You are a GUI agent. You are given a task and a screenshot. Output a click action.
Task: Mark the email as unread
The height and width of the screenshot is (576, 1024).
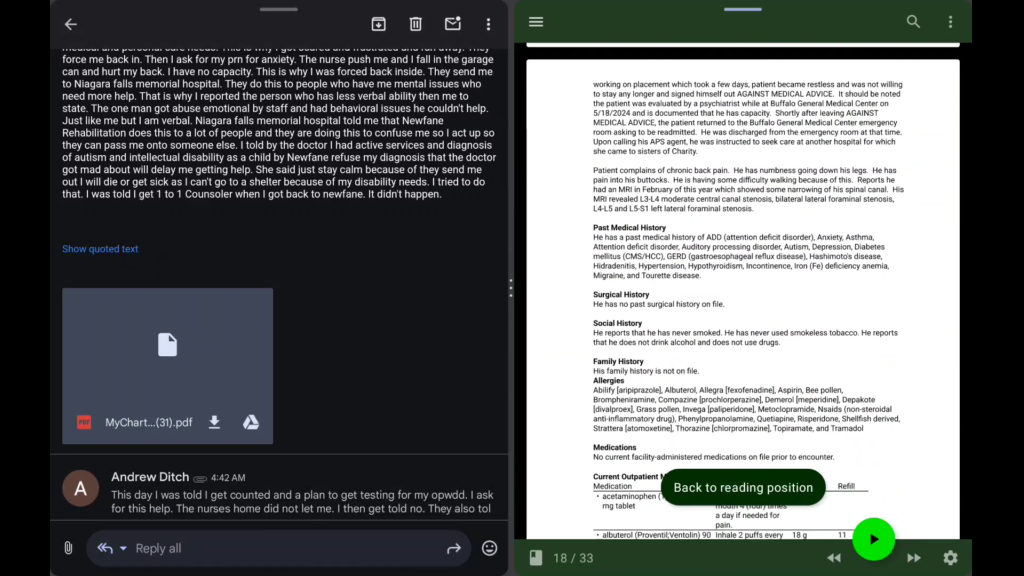[x=453, y=24]
